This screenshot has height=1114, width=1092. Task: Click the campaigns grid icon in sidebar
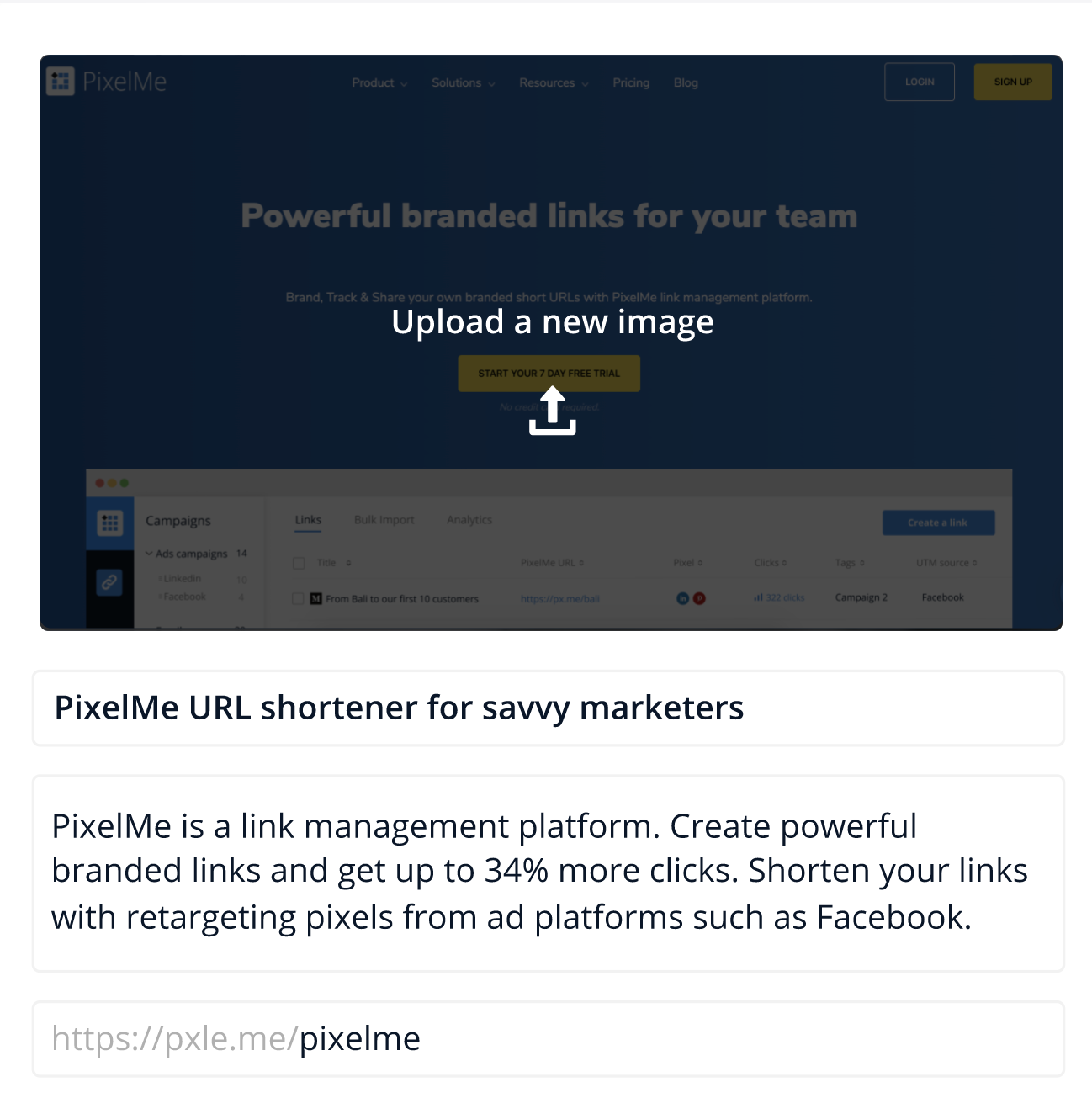click(x=110, y=523)
